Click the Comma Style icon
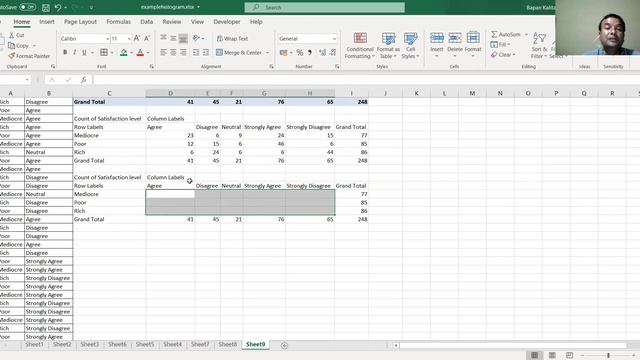 point(310,53)
